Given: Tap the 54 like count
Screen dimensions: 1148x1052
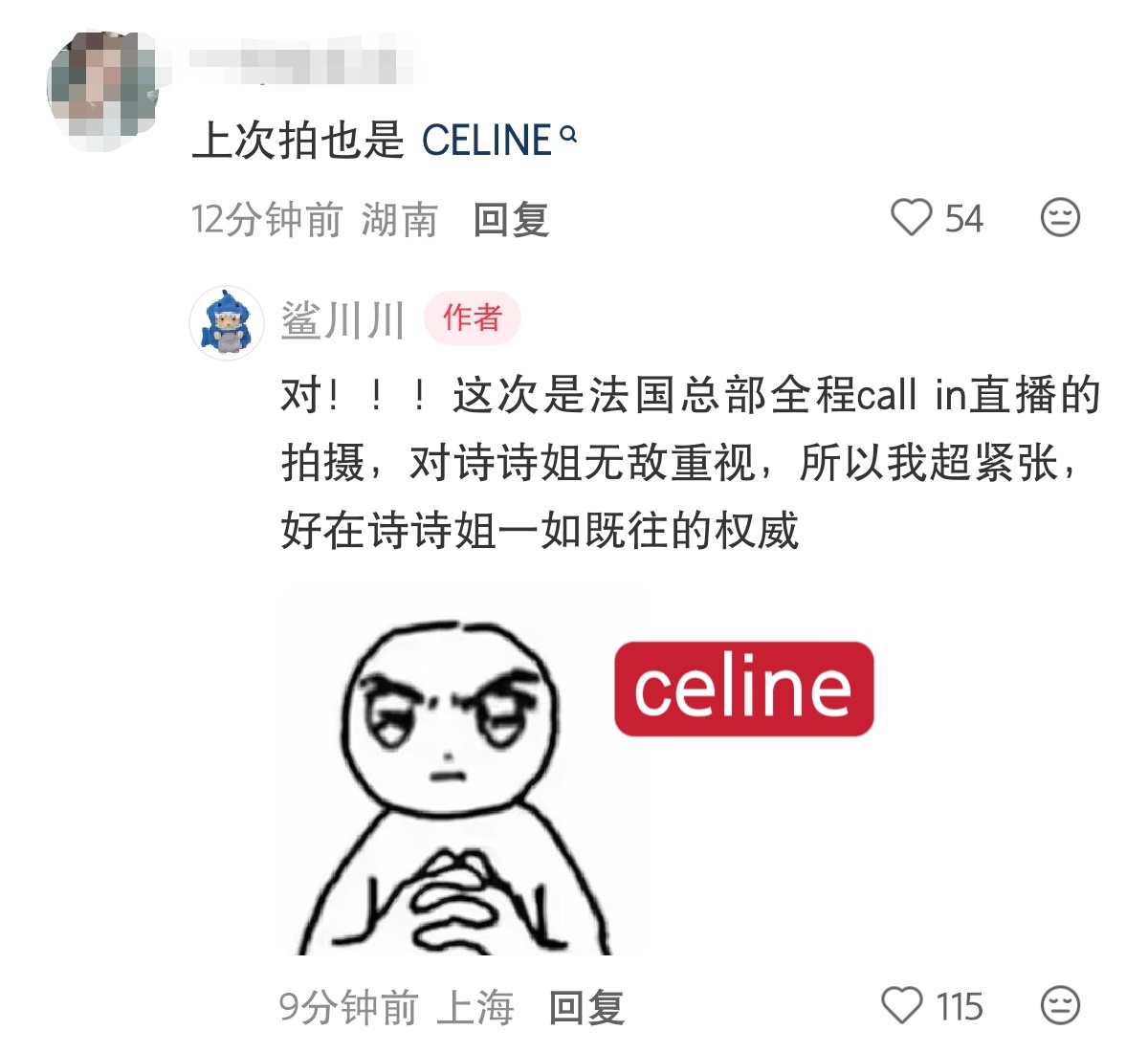Looking at the screenshot, I should click(x=964, y=219).
